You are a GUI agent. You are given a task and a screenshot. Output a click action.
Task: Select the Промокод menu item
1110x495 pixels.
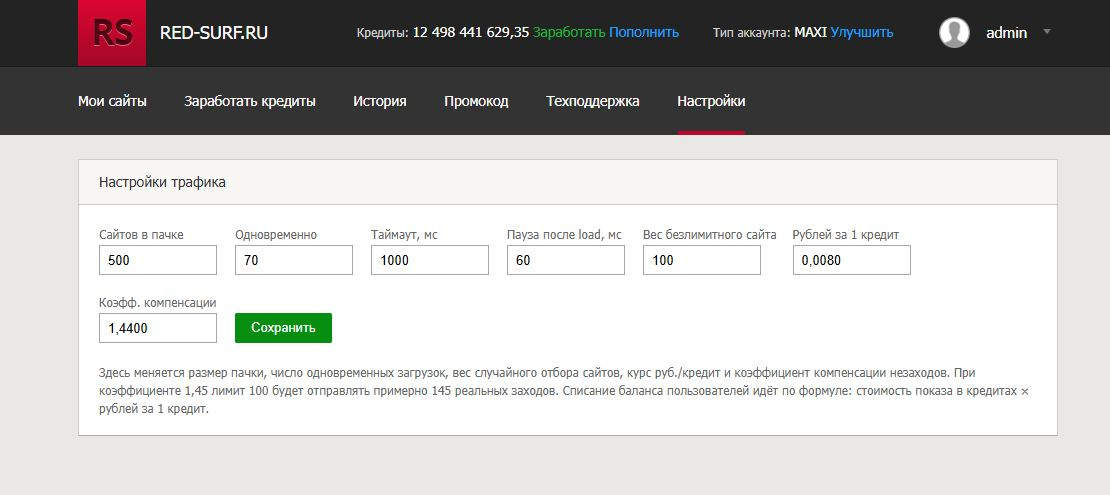tap(476, 101)
